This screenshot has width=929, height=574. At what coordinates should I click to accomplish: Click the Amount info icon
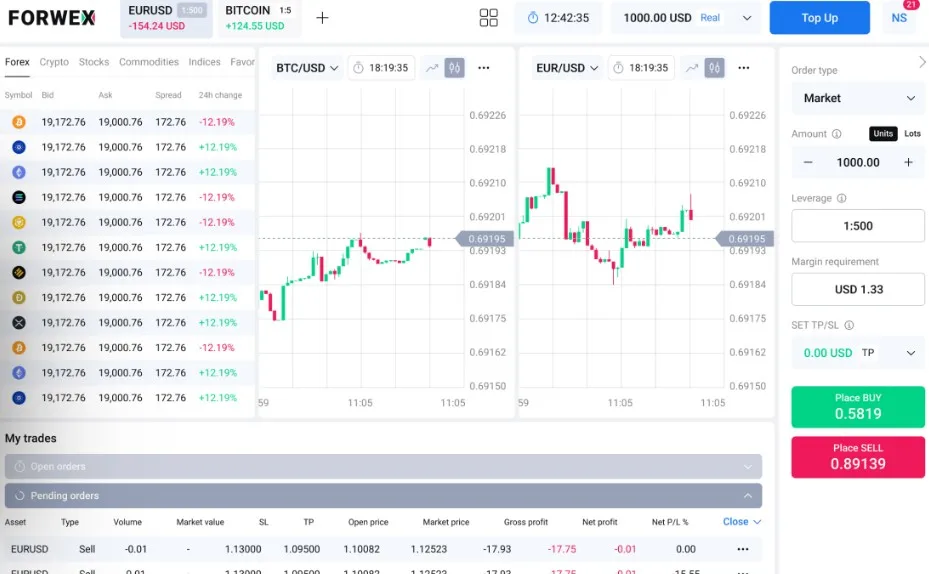pos(837,134)
